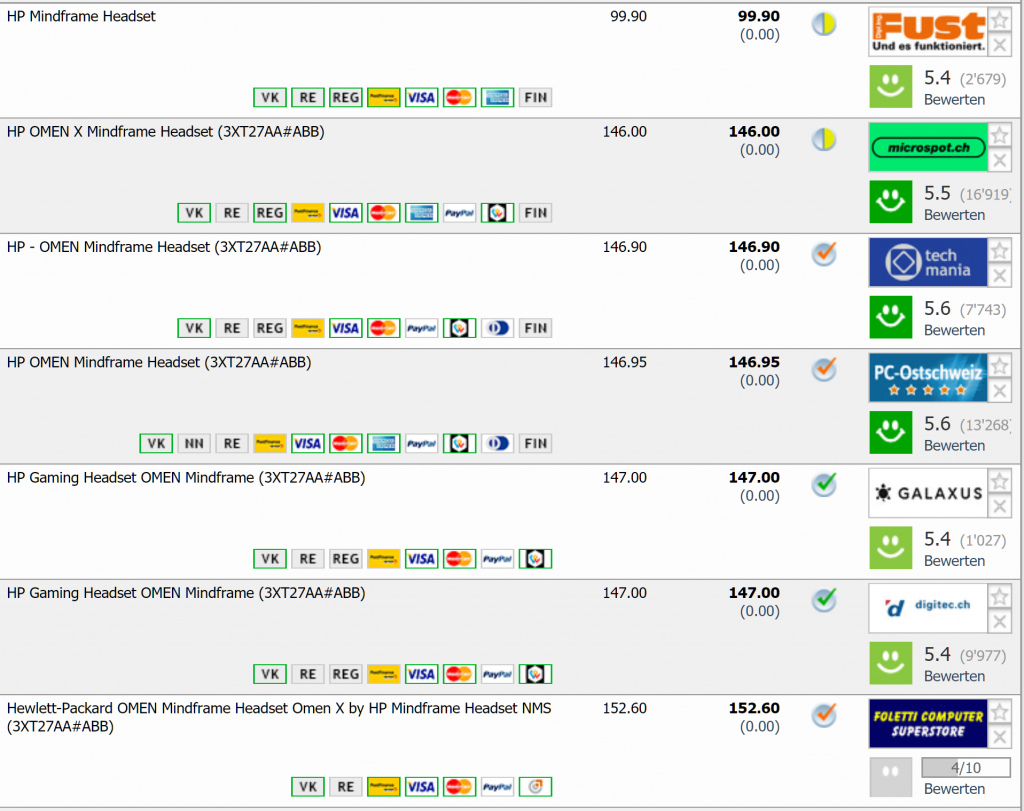The height and width of the screenshot is (811, 1024).
Task: Click the grey smiley icon for Foletti Computer
Action: [890, 776]
